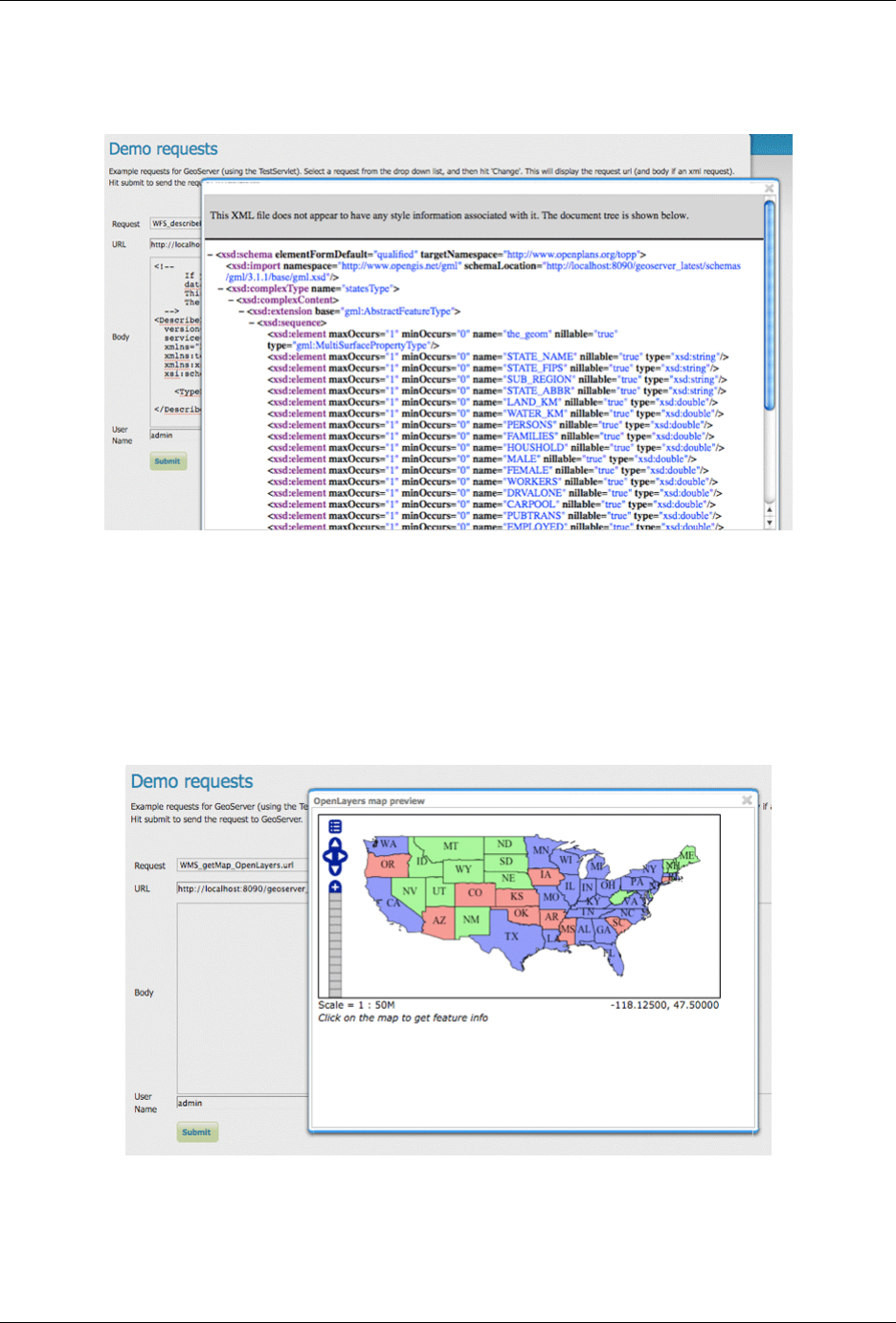This screenshot has height=1323, width=896.
Task: Click the Oregon (OR) state on the map
Action: tap(388, 863)
